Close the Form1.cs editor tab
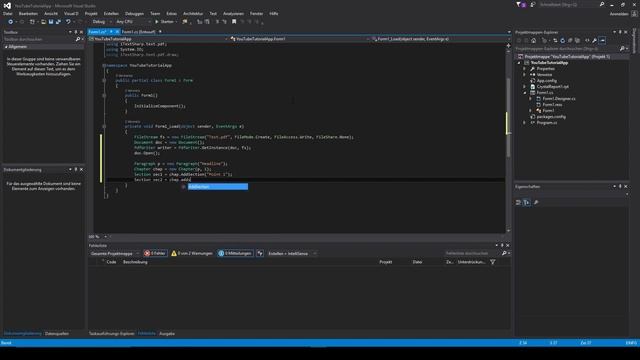This screenshot has height=360, width=640. (x=117, y=31)
